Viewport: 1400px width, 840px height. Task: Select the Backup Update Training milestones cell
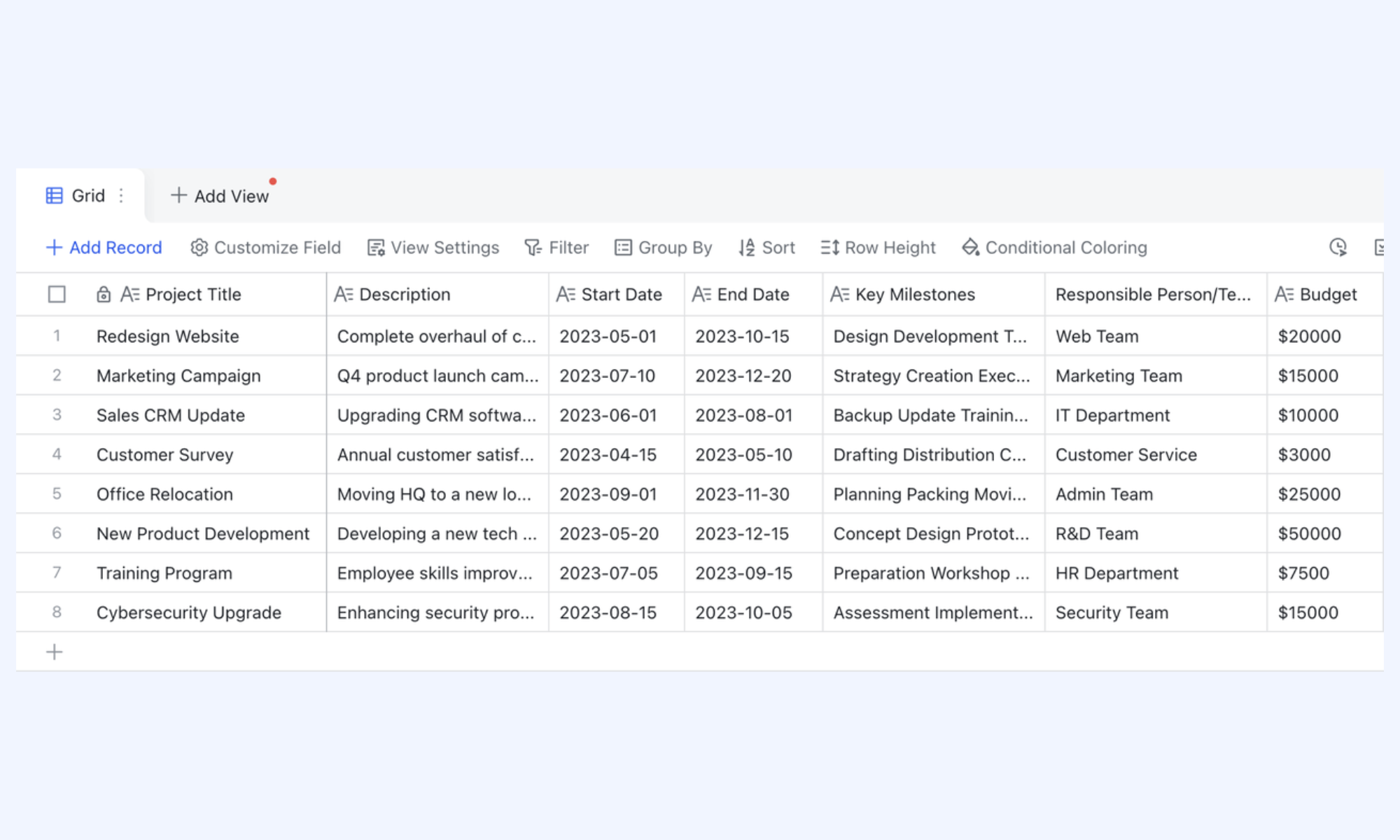point(934,415)
